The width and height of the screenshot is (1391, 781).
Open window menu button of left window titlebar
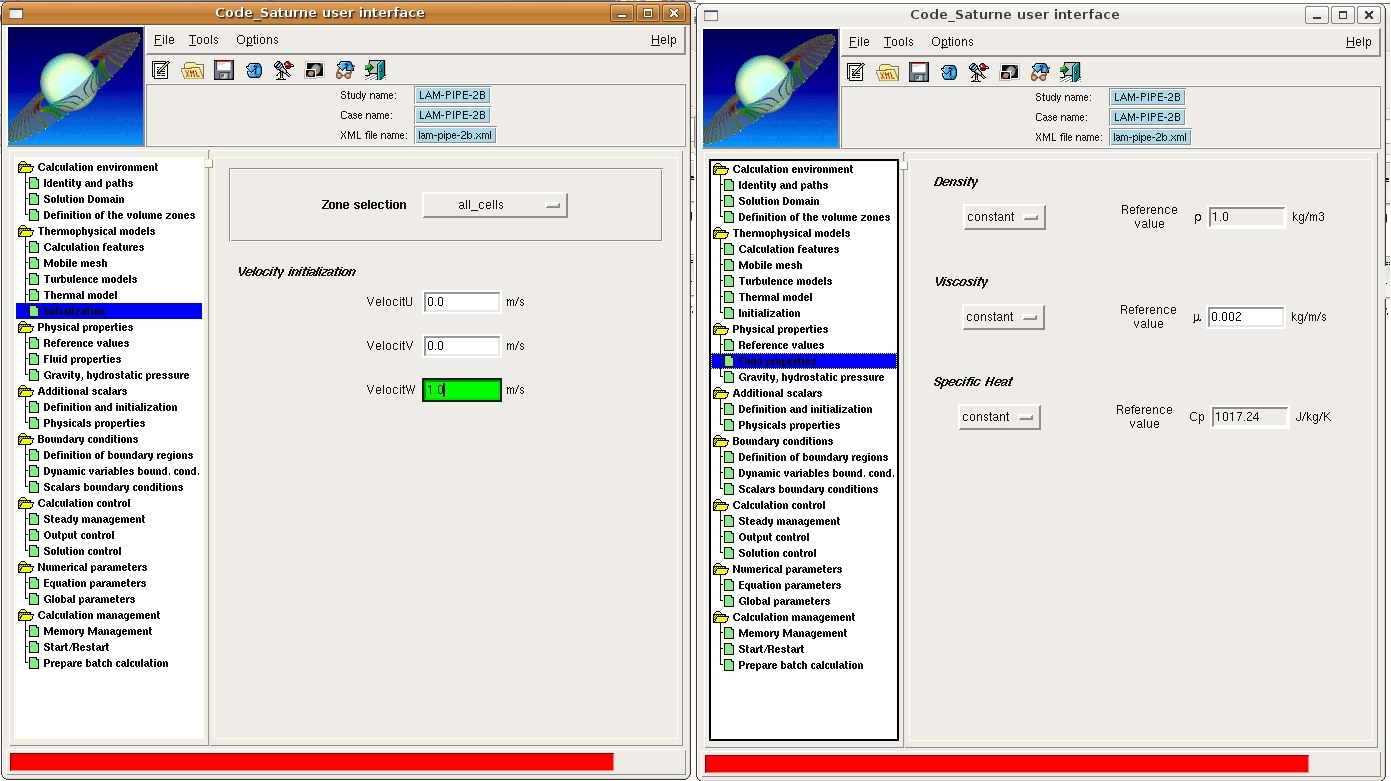pos(15,13)
